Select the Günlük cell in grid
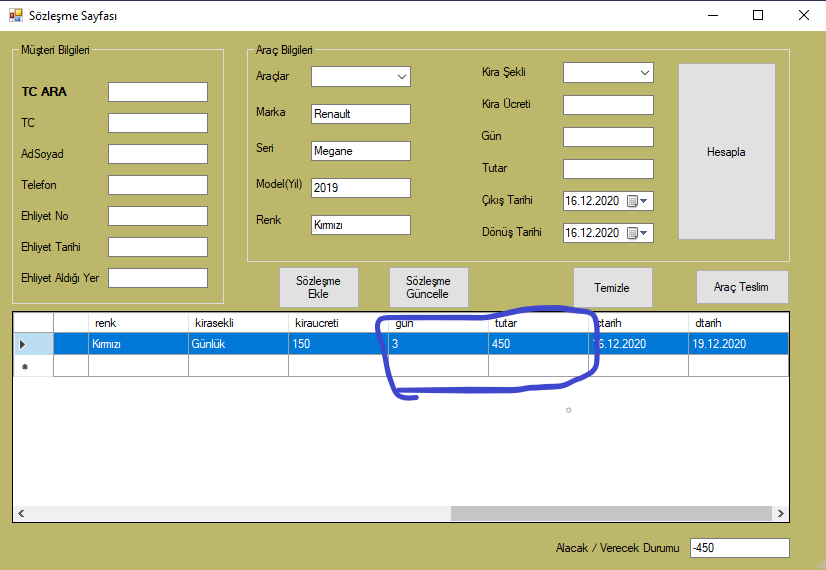Viewport: 826px width, 570px height. point(239,345)
